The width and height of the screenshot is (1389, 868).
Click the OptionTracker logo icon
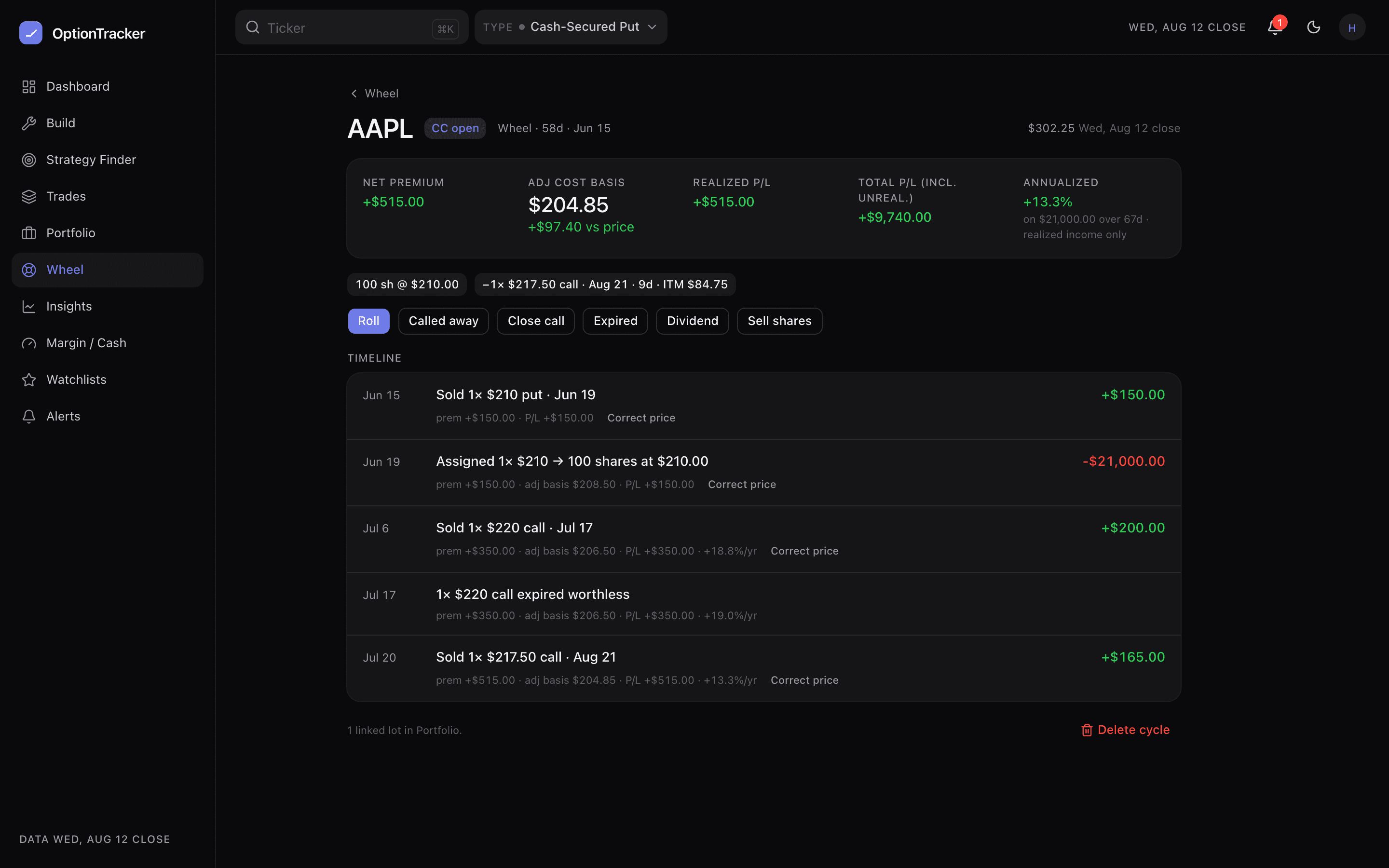31,33
